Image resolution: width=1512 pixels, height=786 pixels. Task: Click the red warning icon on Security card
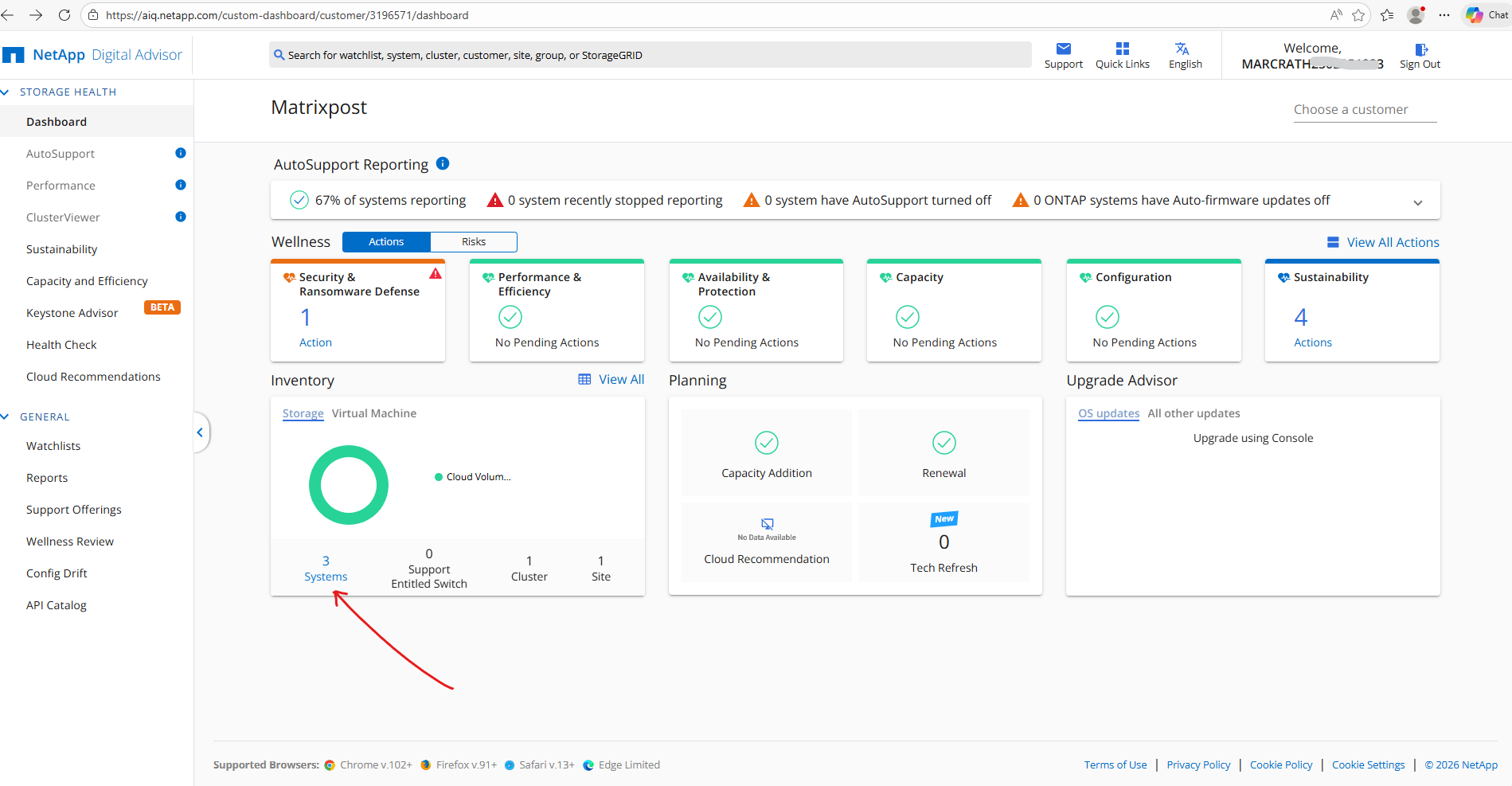click(436, 274)
